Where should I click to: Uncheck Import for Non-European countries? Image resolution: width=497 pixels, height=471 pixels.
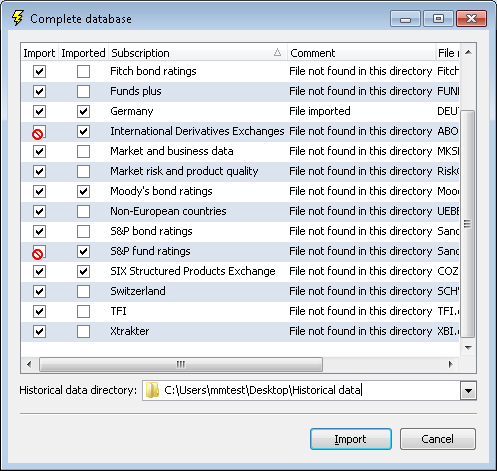(x=39, y=211)
